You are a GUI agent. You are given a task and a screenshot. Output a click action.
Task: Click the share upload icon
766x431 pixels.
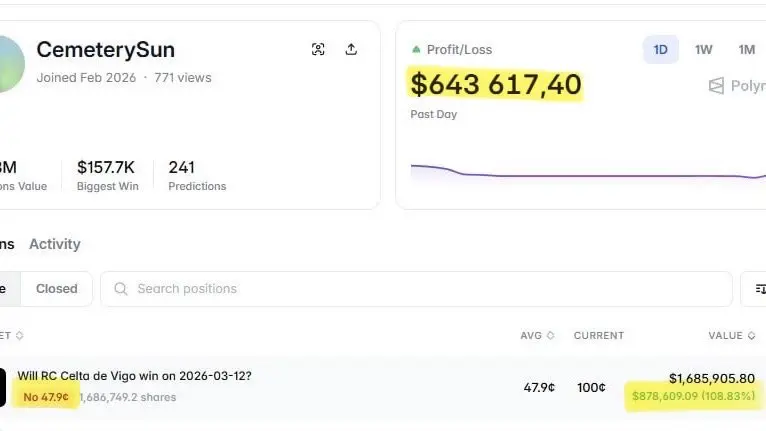coord(351,49)
